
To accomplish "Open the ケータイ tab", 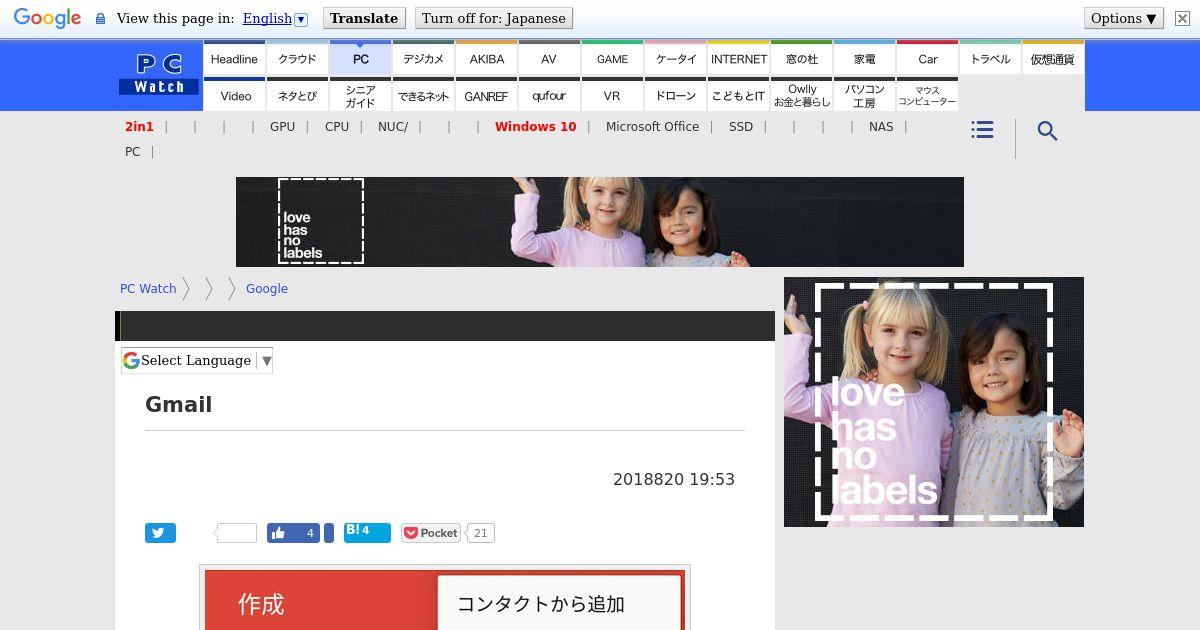I will 676,59.
